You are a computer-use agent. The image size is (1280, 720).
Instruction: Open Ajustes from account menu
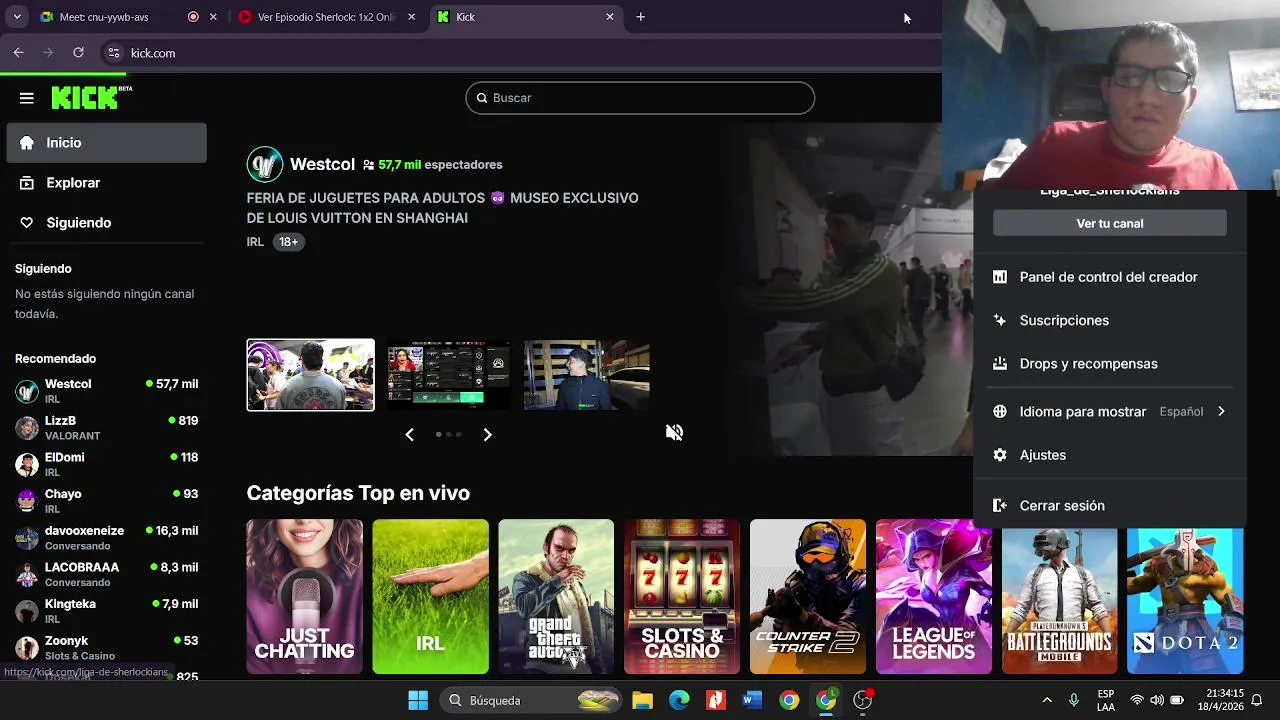[1109, 455]
